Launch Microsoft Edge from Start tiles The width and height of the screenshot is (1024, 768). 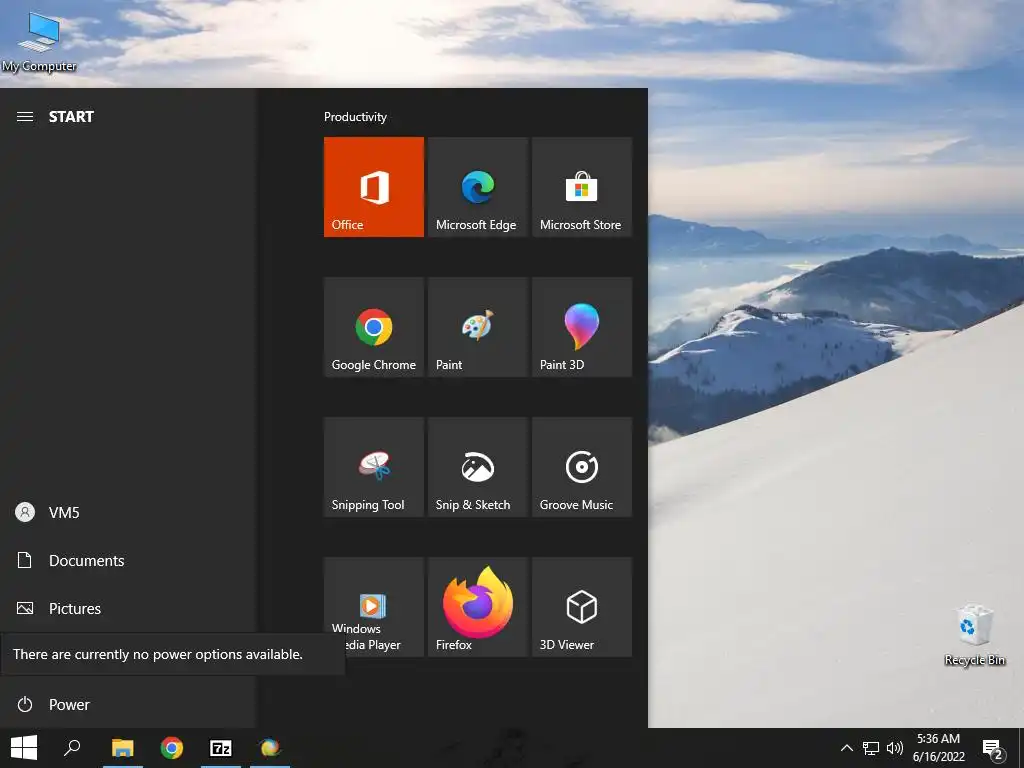[x=477, y=187]
